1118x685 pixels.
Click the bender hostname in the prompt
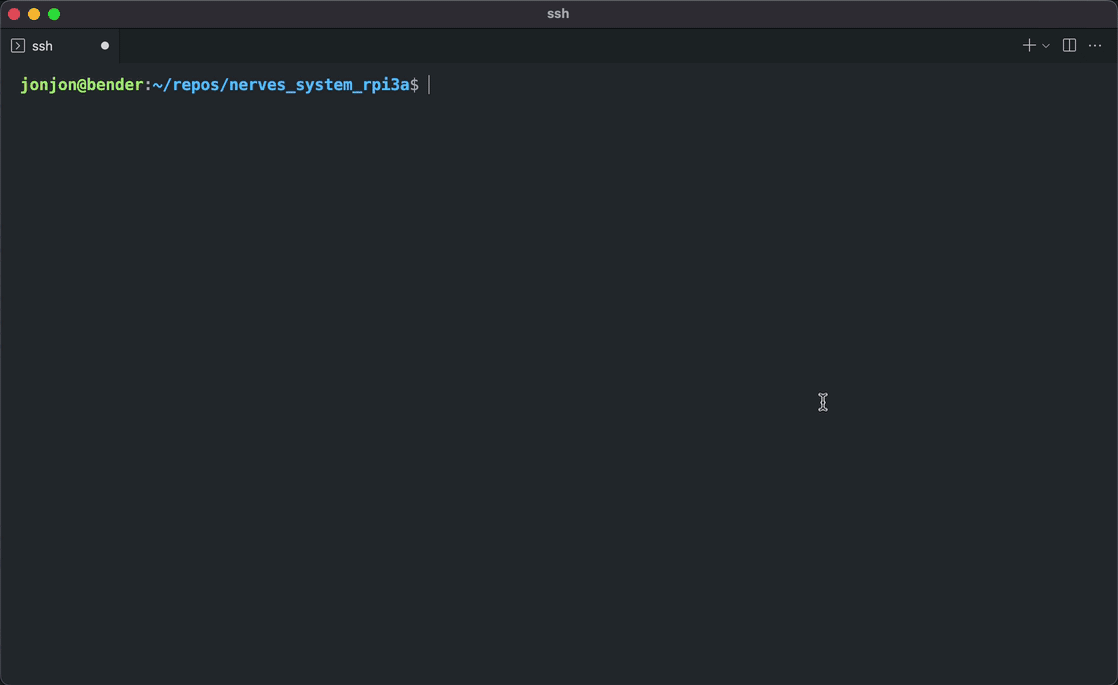[116, 85]
